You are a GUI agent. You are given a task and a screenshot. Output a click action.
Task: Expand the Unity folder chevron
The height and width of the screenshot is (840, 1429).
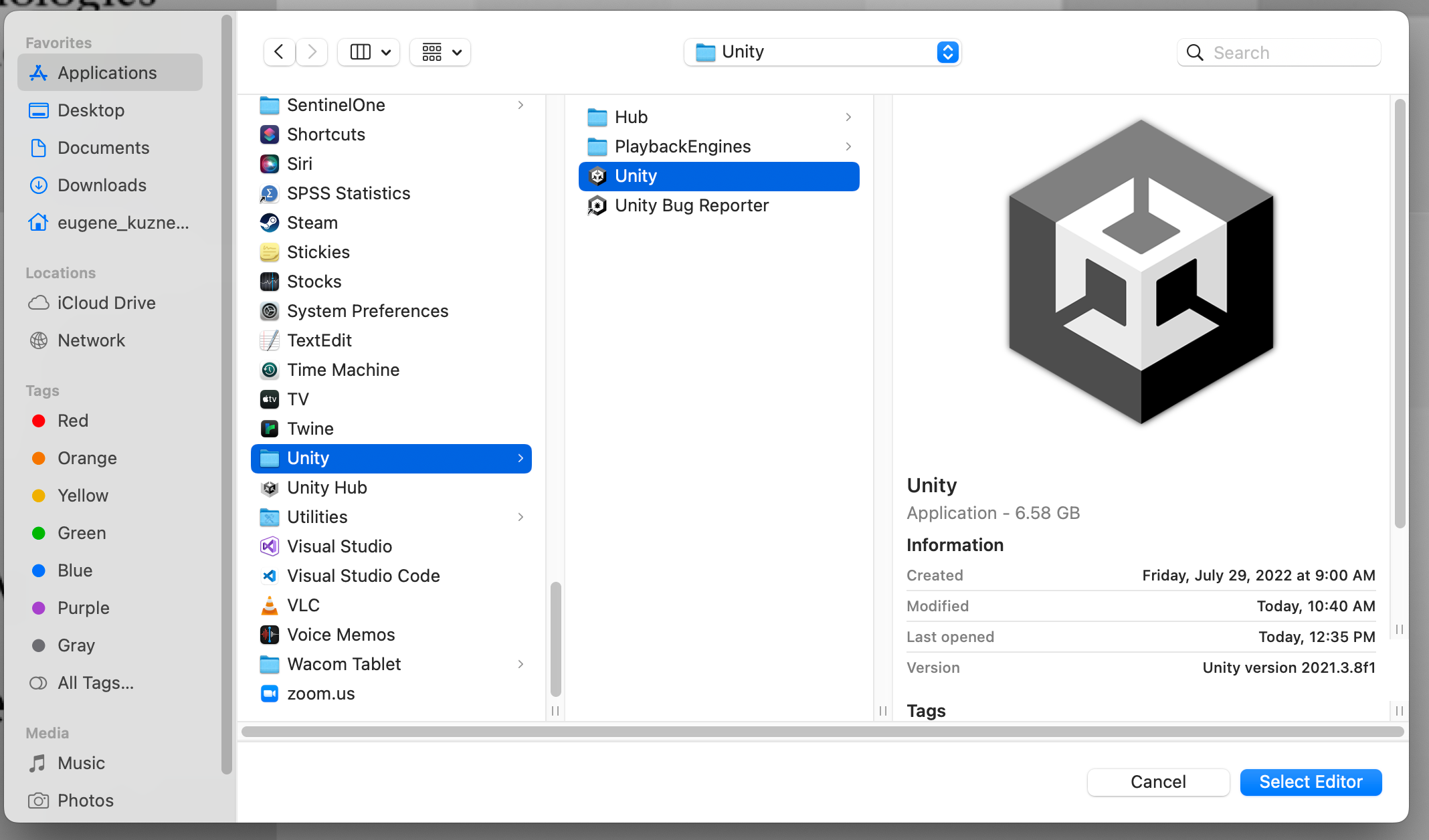pyautogui.click(x=520, y=458)
